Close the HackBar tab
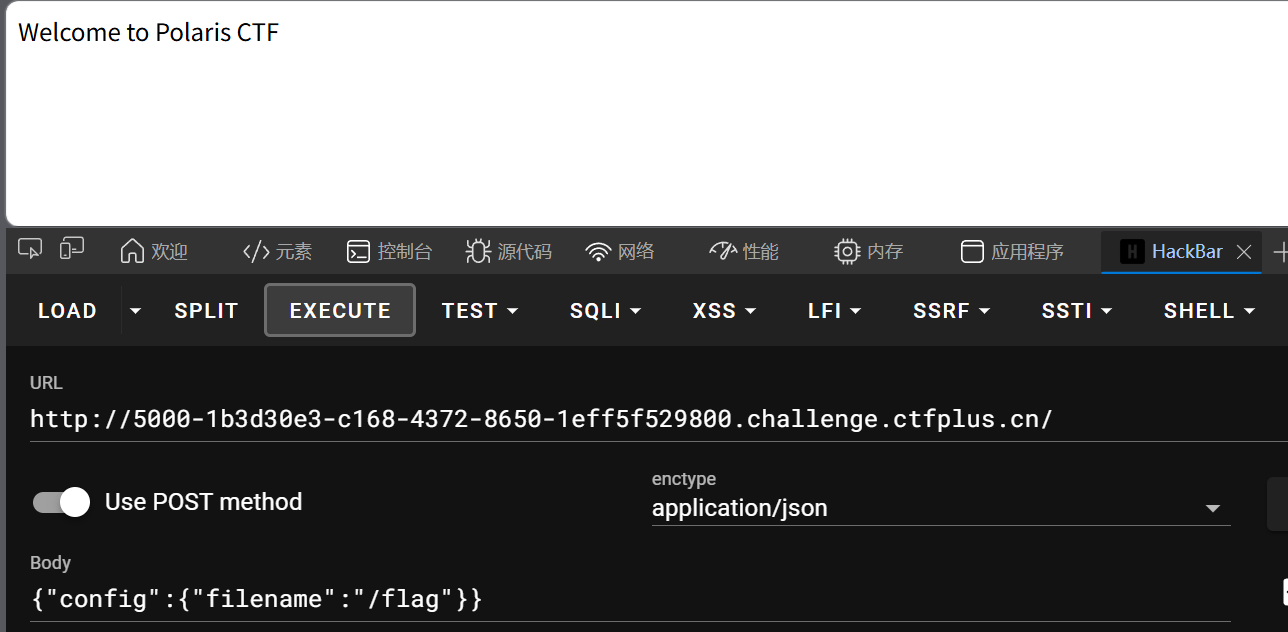Screen dimensions: 1288x632 [1244, 252]
